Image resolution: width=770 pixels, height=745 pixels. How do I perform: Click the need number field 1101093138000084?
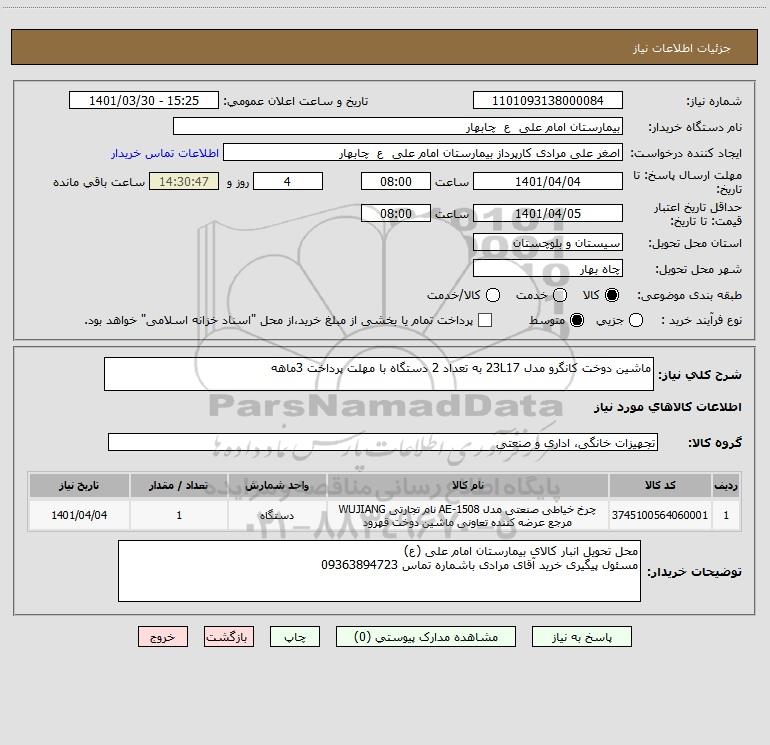pos(548,100)
